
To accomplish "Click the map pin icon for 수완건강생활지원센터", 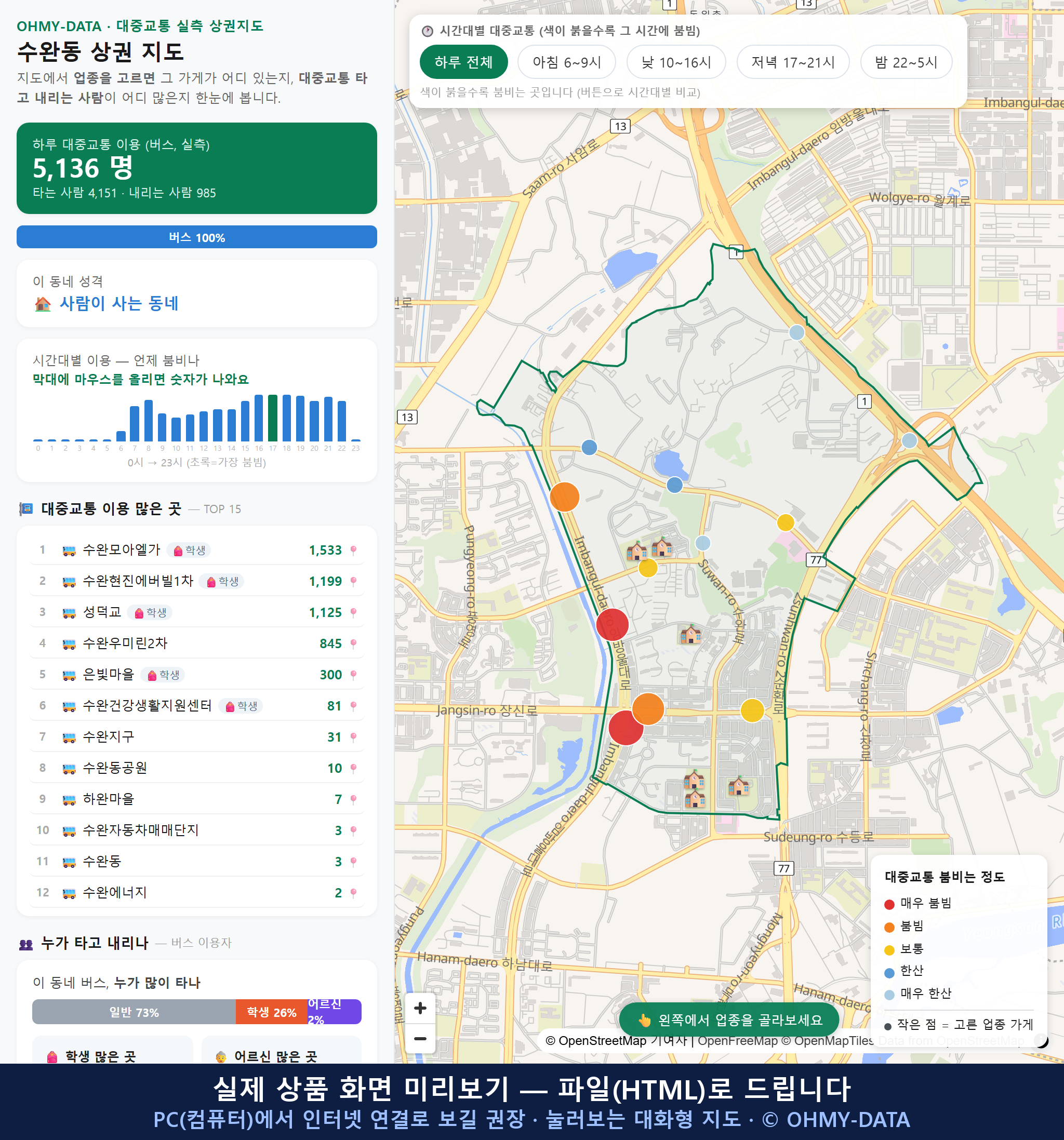I will point(353,706).
